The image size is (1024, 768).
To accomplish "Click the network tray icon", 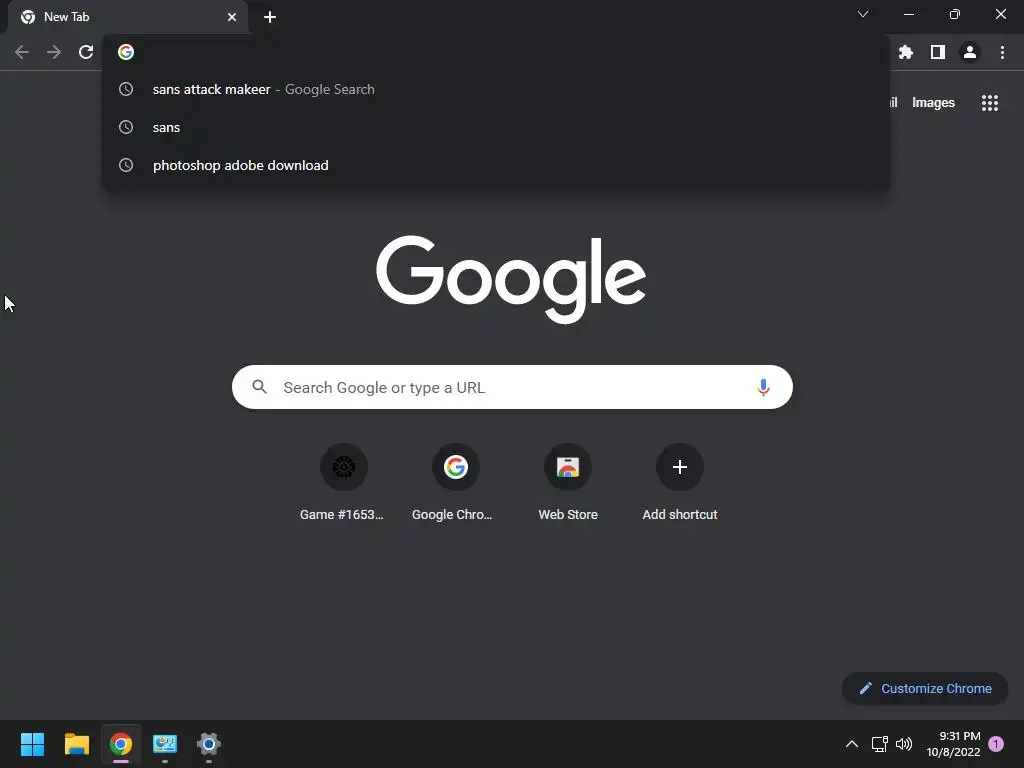I will (x=880, y=744).
